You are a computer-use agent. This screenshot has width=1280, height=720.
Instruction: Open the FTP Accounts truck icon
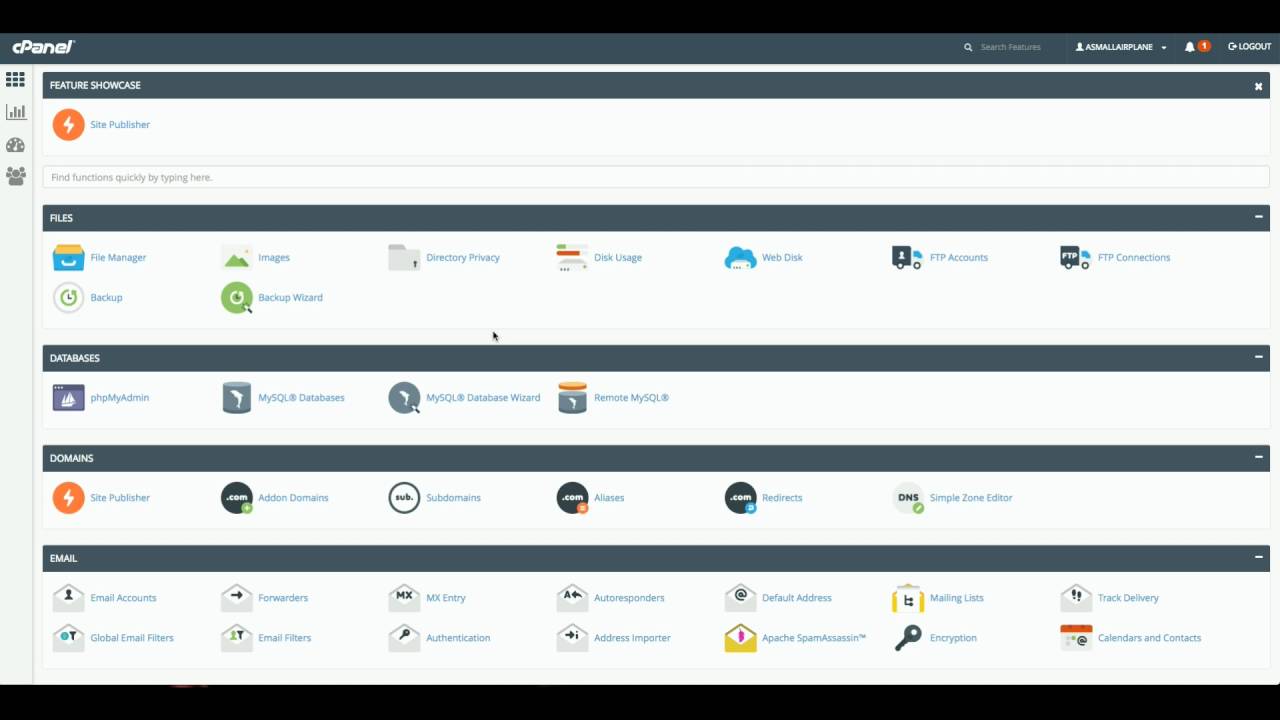point(908,257)
